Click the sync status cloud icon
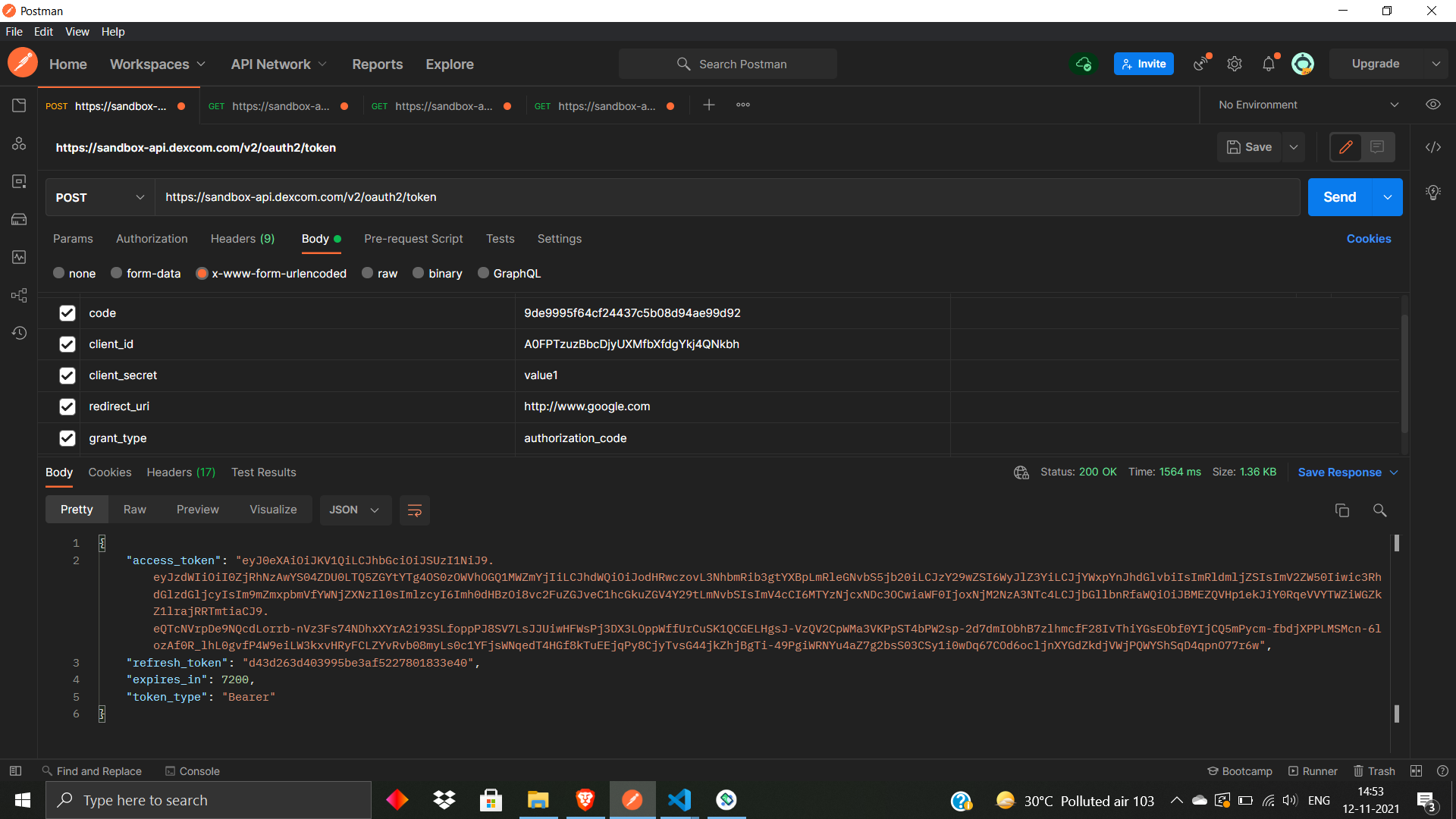Viewport: 1456px width, 819px height. (x=1084, y=64)
